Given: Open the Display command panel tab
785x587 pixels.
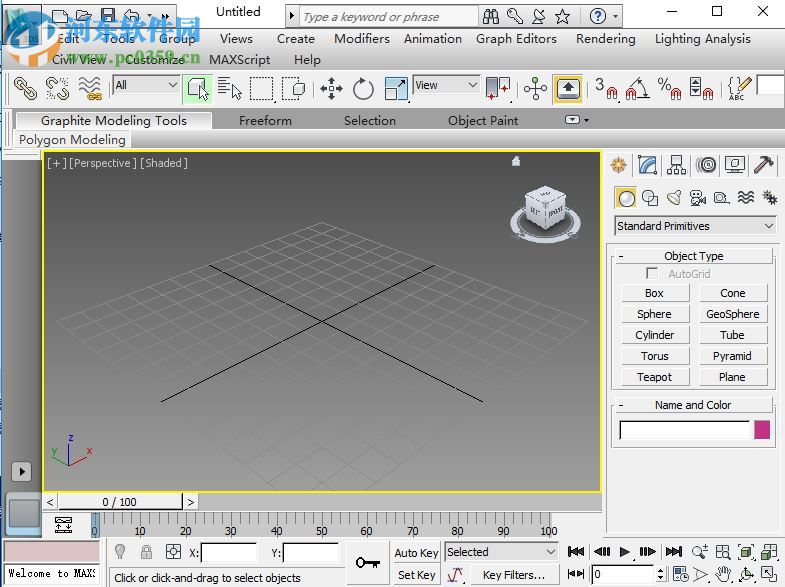Looking at the screenshot, I should pos(735,165).
